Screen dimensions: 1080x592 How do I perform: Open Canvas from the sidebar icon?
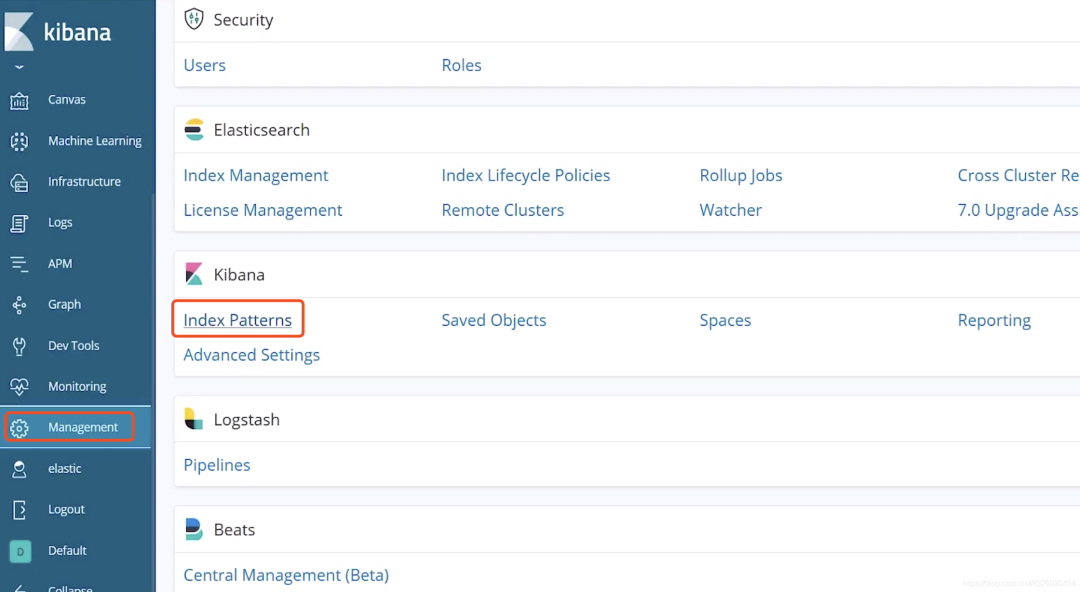[19, 100]
